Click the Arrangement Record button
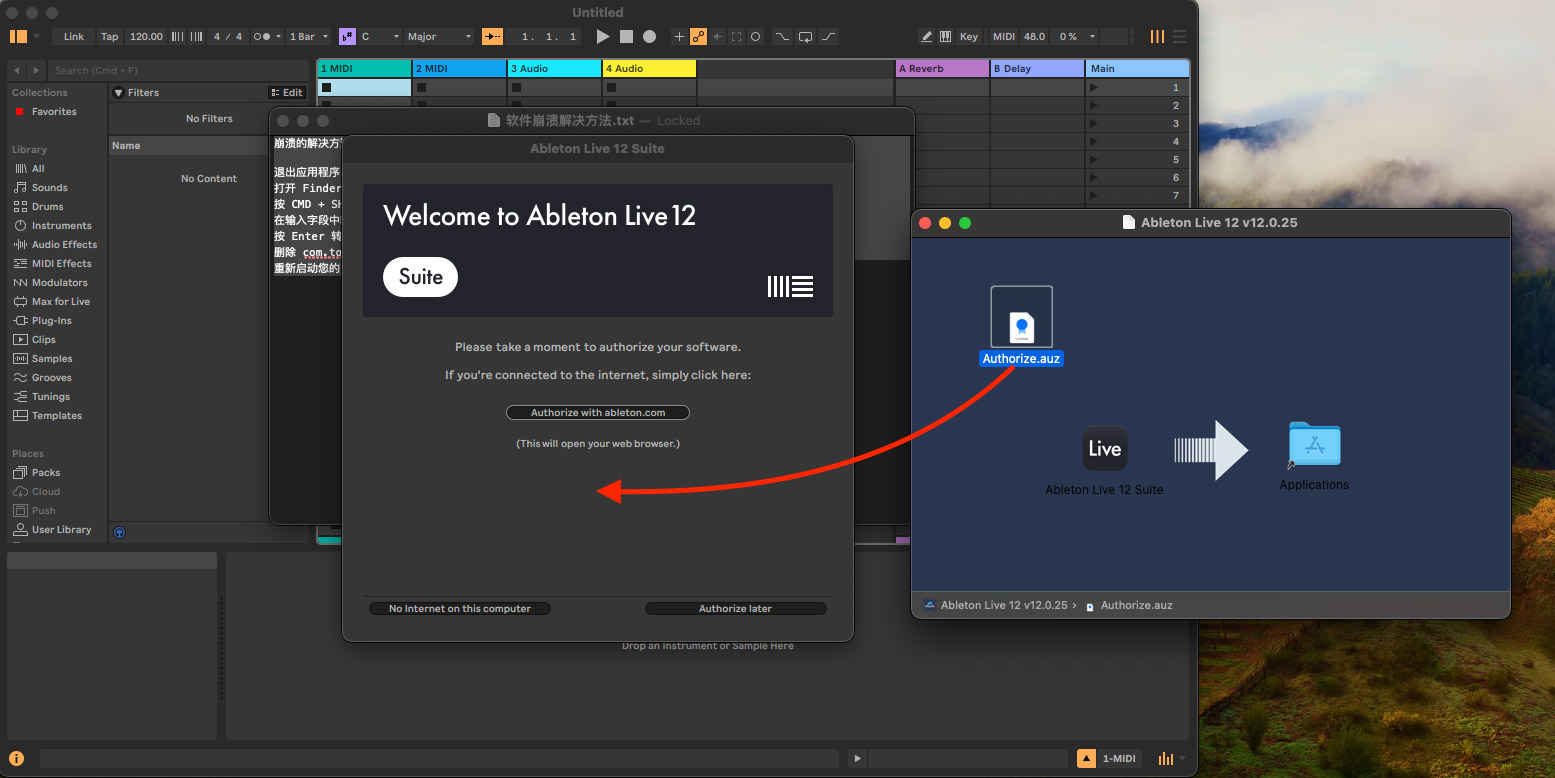Image resolution: width=1555 pixels, height=778 pixels. click(x=649, y=36)
